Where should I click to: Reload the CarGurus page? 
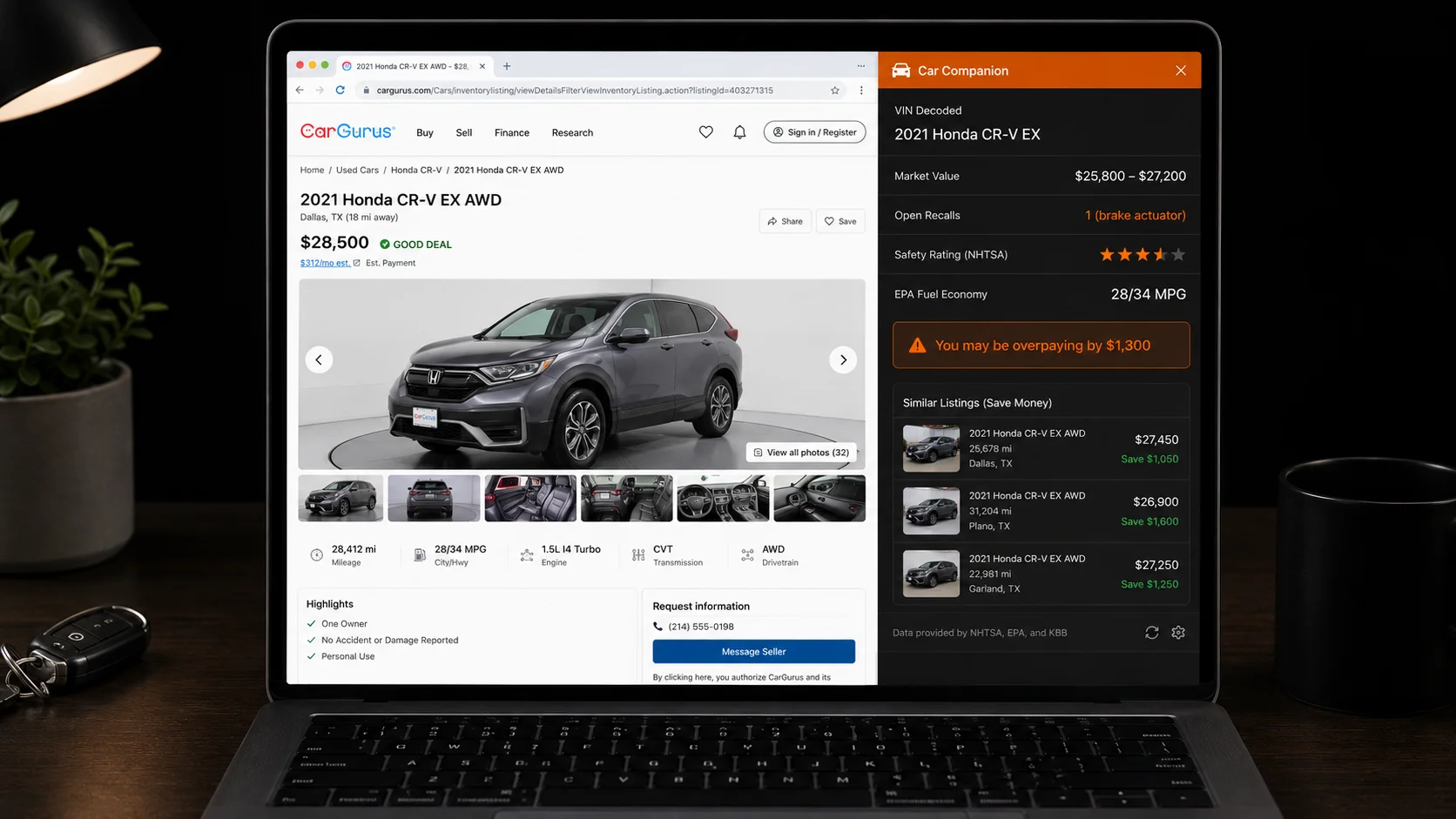340,91
